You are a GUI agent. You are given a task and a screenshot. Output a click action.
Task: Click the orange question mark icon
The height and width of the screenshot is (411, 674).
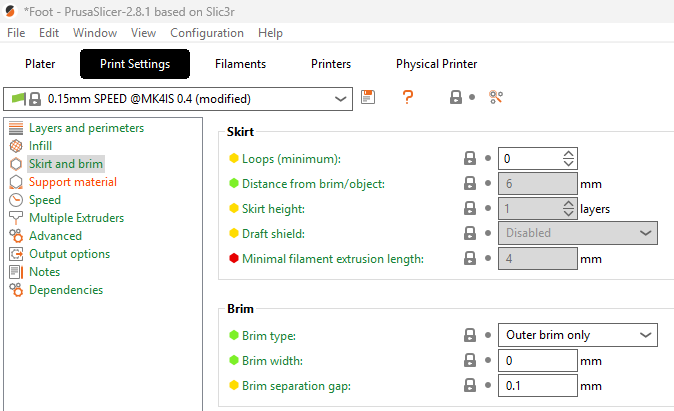(408, 97)
